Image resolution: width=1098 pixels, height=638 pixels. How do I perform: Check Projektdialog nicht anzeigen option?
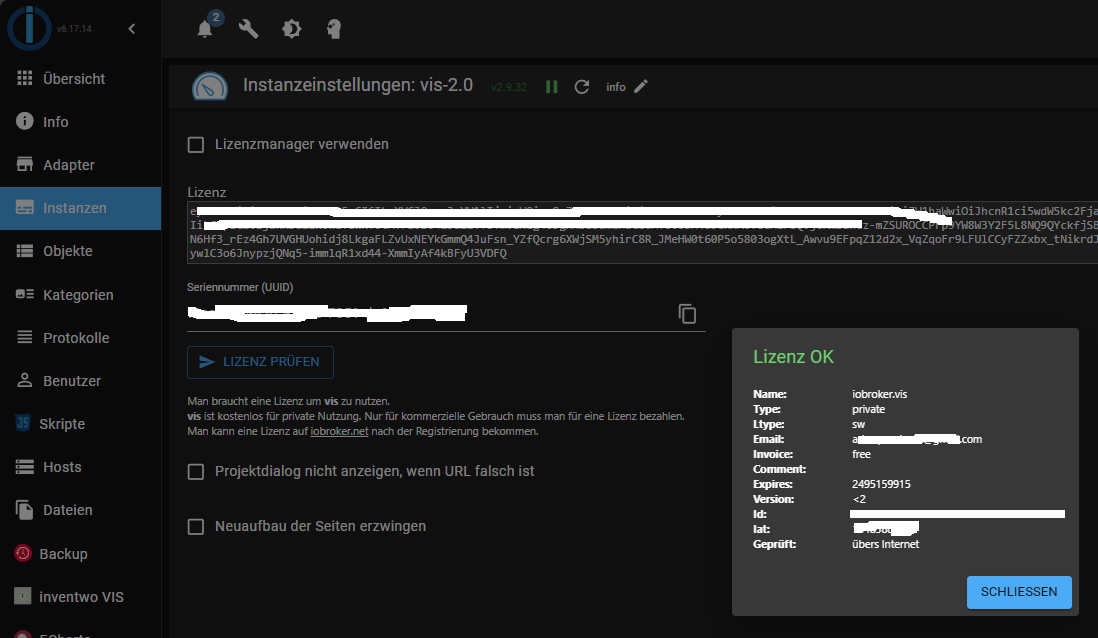point(197,471)
